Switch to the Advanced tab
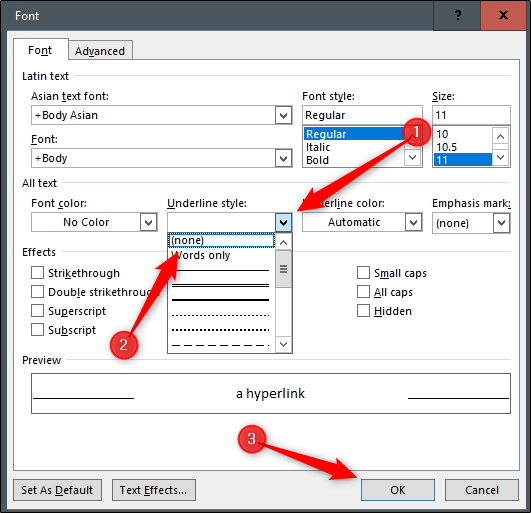 pos(100,51)
